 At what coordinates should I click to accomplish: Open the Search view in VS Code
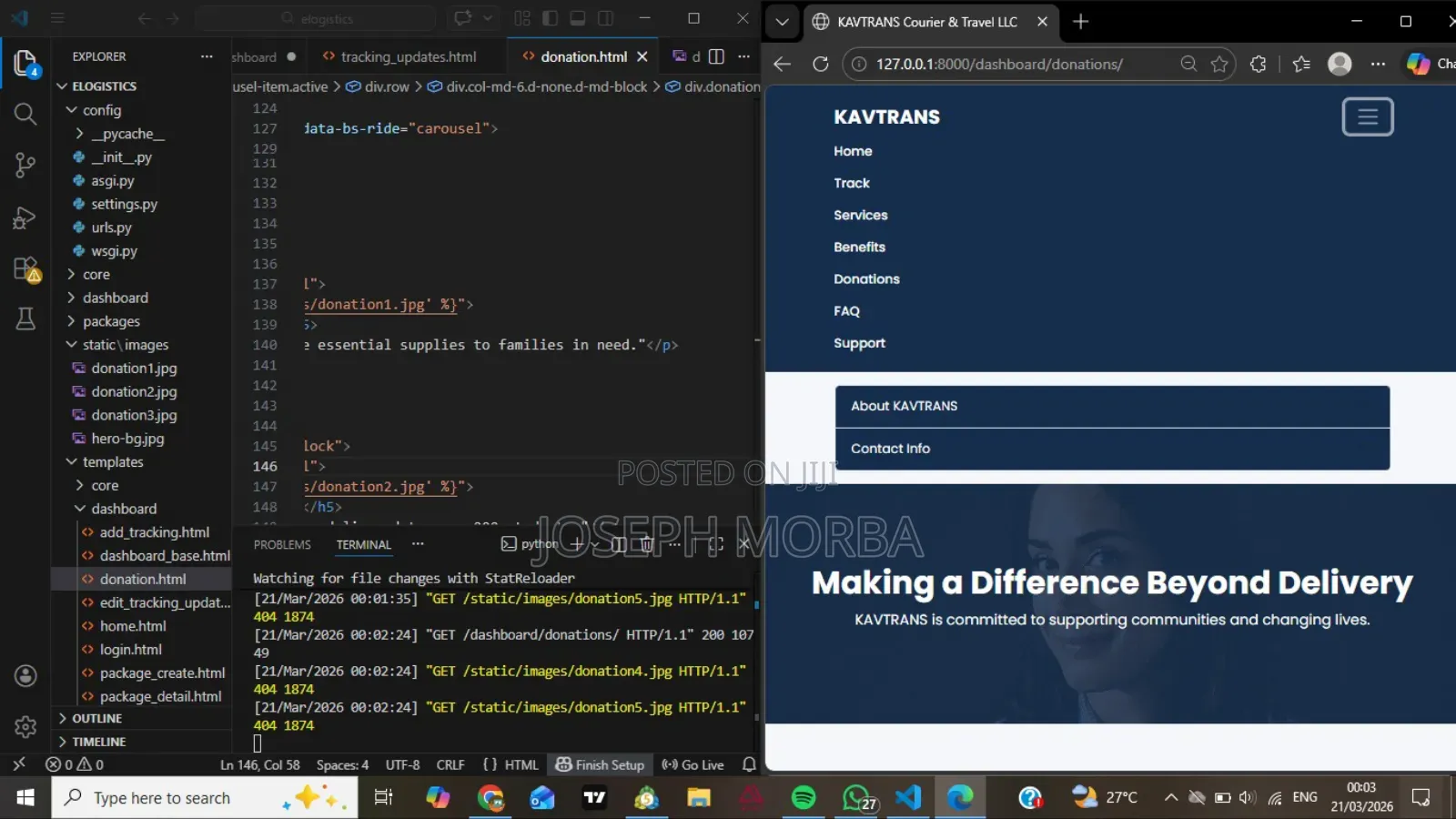point(25,114)
